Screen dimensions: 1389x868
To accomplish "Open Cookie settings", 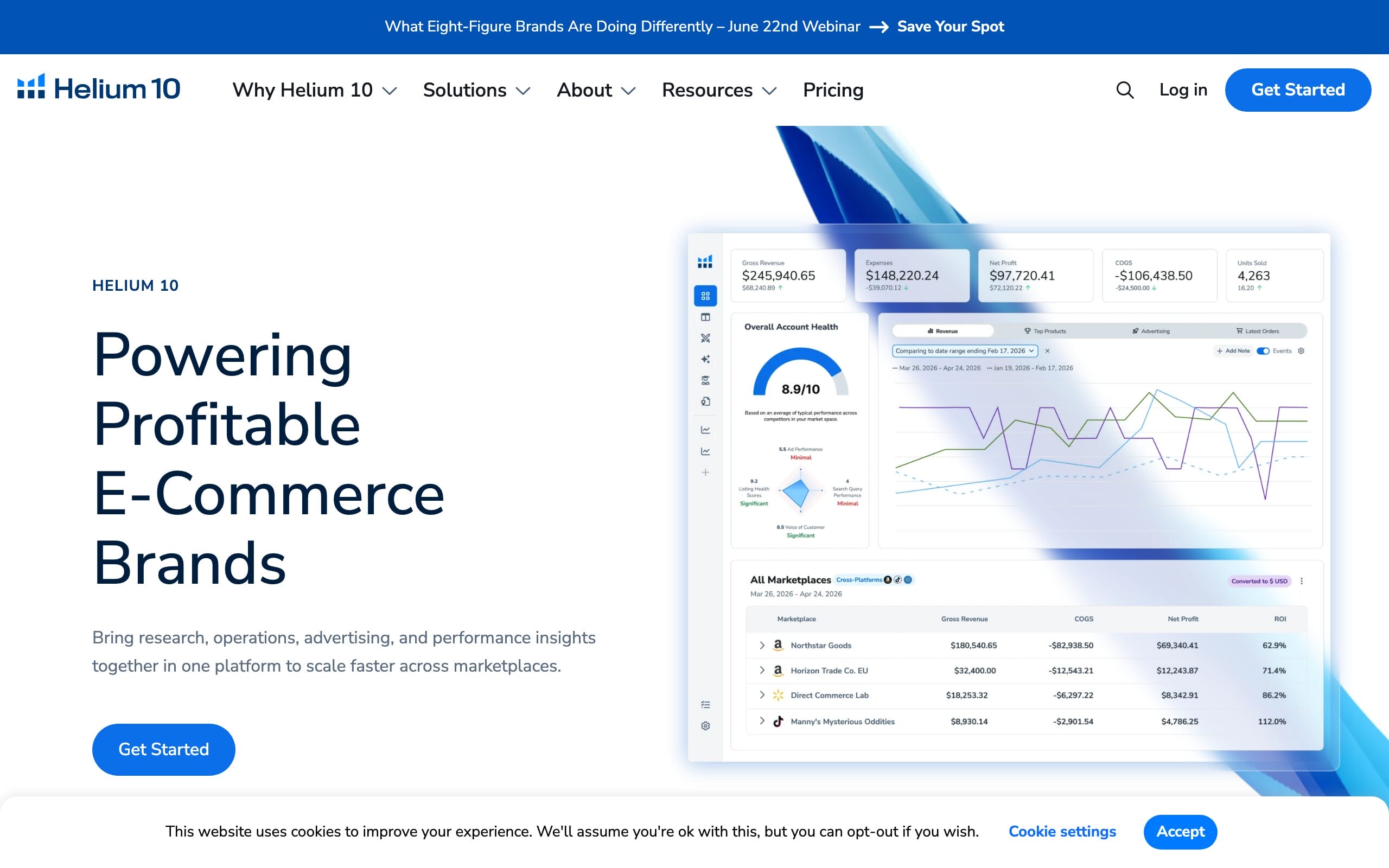I will pos(1062,831).
